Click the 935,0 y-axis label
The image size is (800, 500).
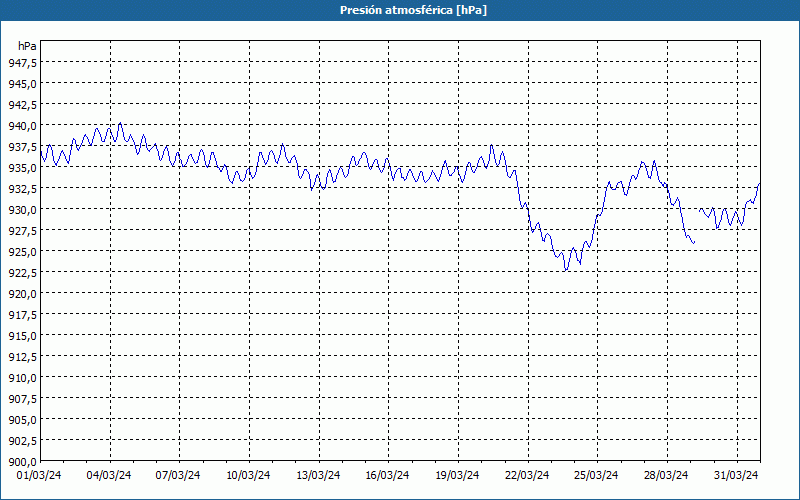point(22,167)
